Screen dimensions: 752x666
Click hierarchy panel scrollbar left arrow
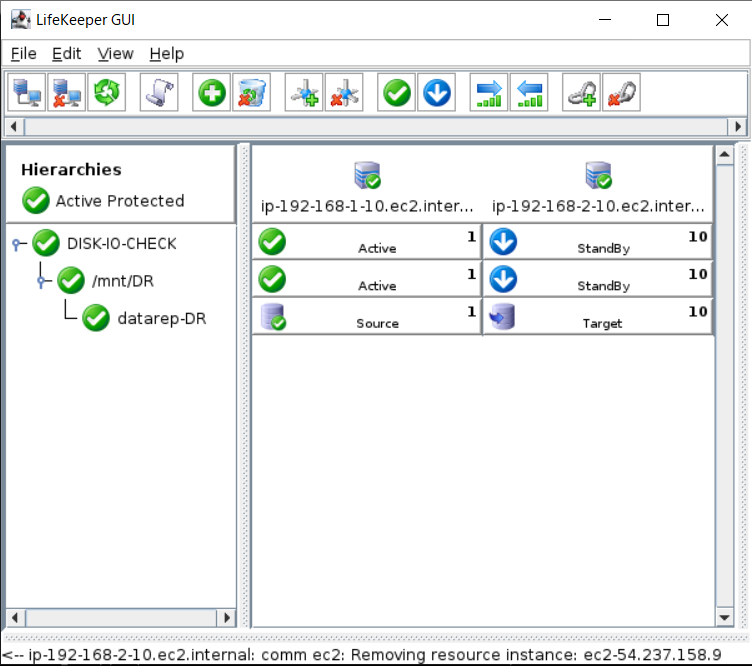click(15, 618)
